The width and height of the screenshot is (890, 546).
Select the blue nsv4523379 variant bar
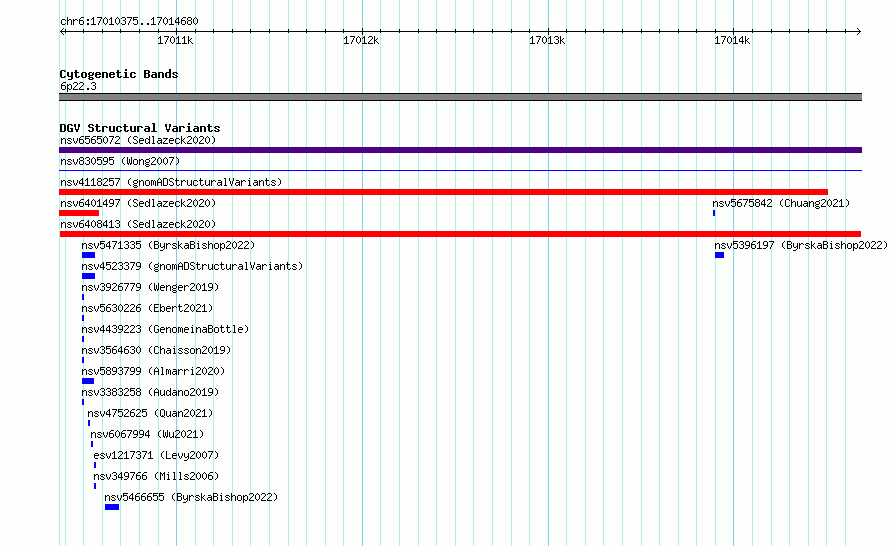(x=89, y=276)
